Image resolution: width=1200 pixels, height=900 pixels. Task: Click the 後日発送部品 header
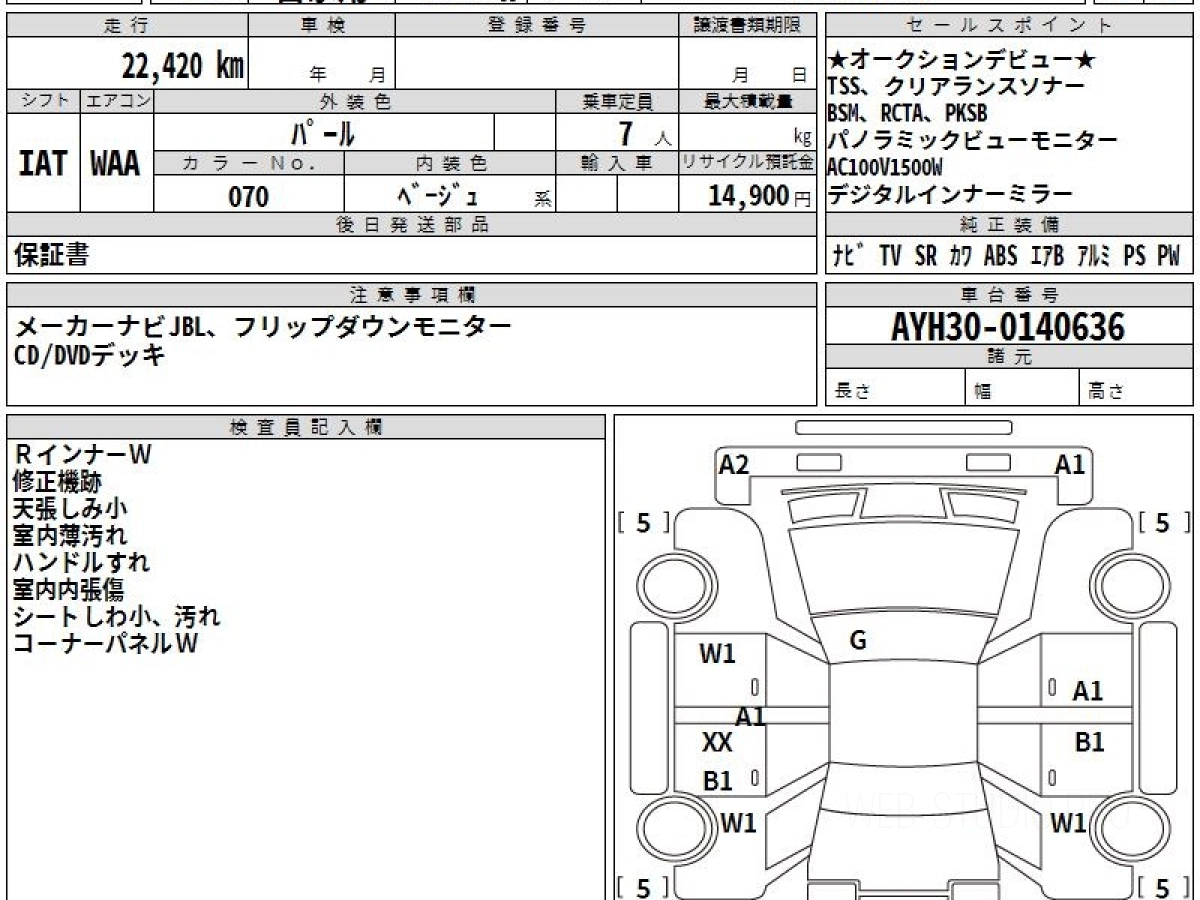coord(412,225)
